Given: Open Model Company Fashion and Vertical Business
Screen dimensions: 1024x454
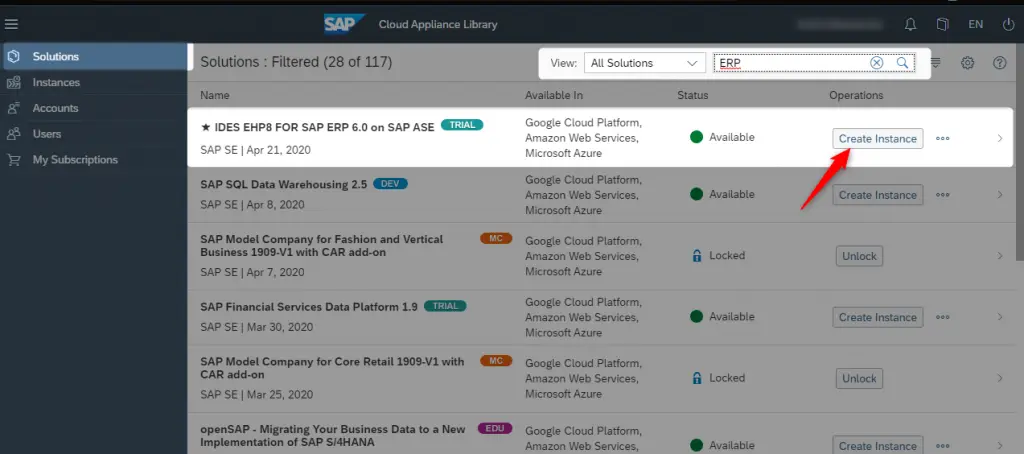Looking at the screenshot, I should coord(321,246).
